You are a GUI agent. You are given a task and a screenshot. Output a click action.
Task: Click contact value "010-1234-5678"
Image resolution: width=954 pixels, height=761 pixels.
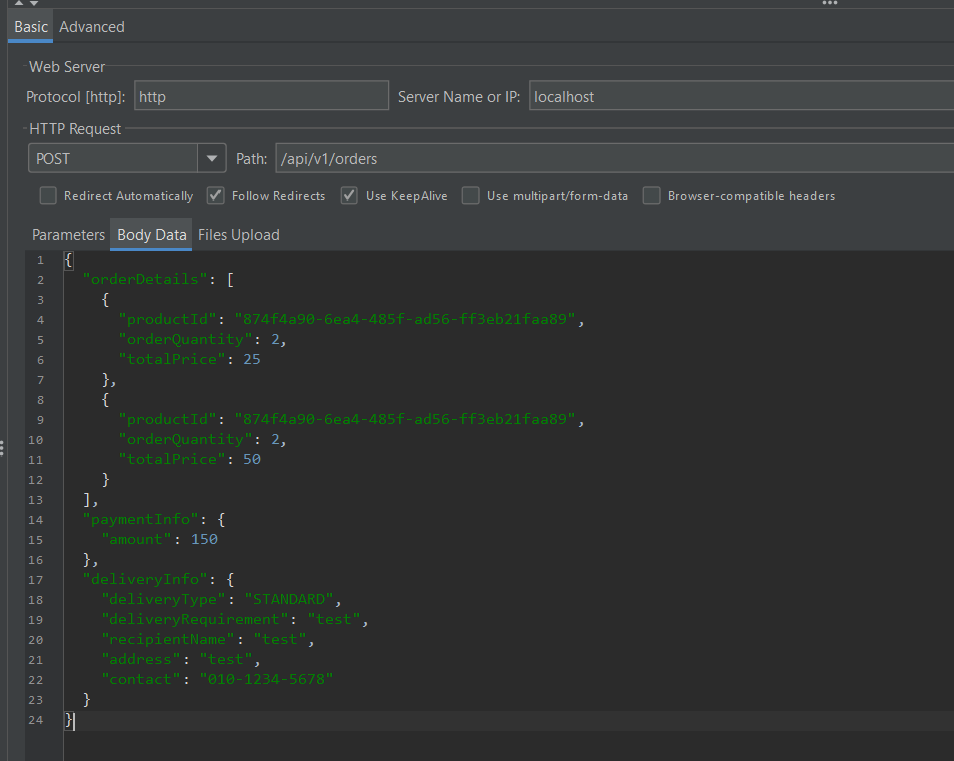pos(266,679)
